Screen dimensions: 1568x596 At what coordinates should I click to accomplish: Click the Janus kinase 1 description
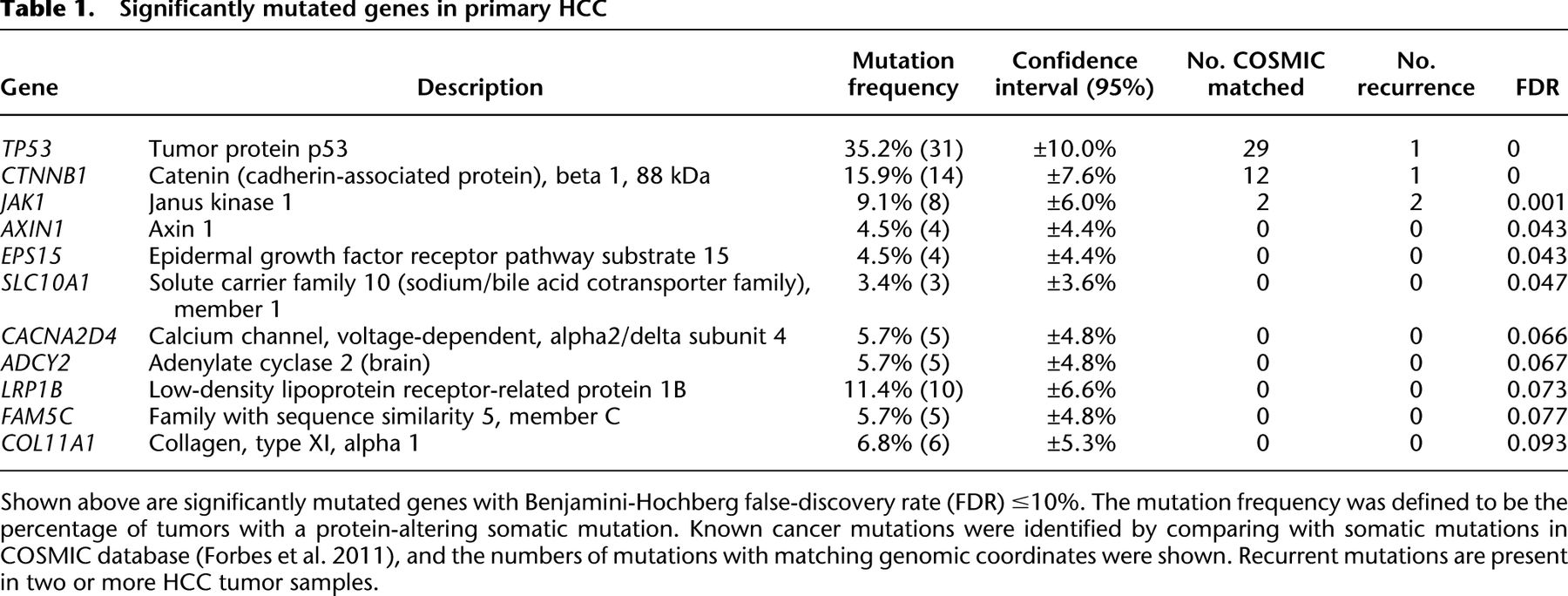click(220, 203)
